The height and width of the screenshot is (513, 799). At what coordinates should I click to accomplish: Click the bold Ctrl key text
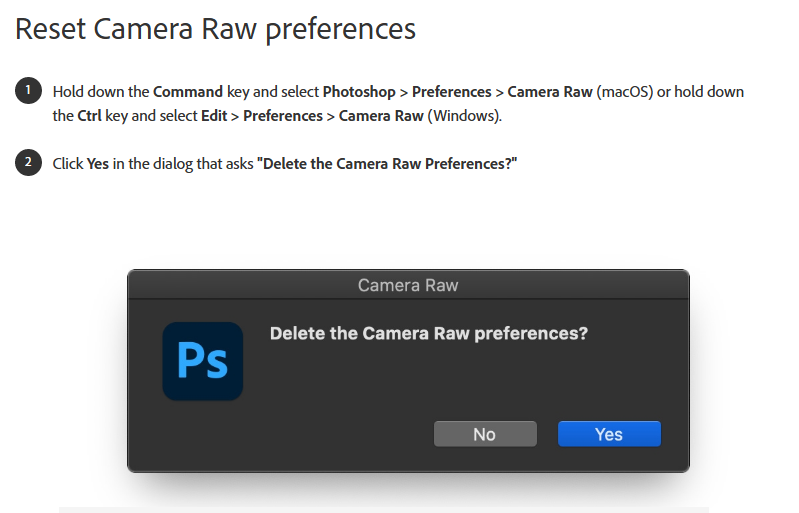[89, 116]
